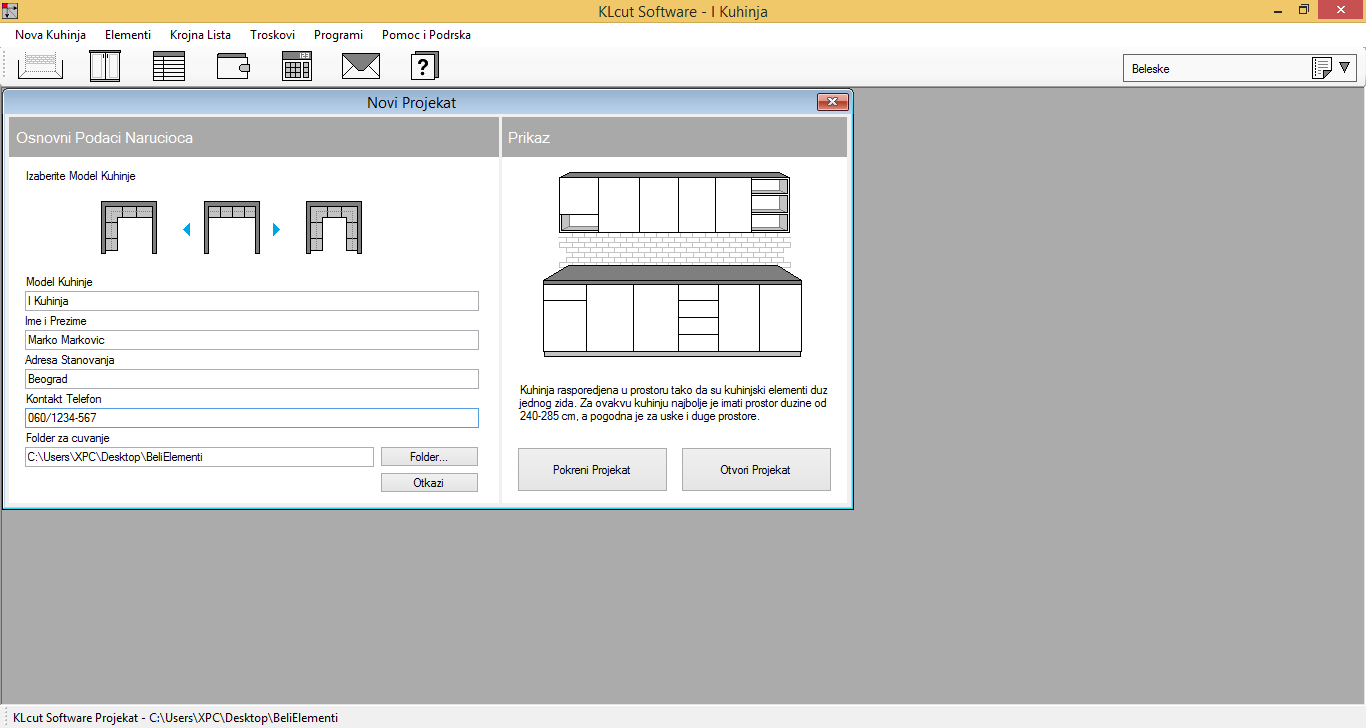The width and height of the screenshot is (1366, 728).
Task: Click the notes page icon in Beleske
Action: coord(1321,69)
